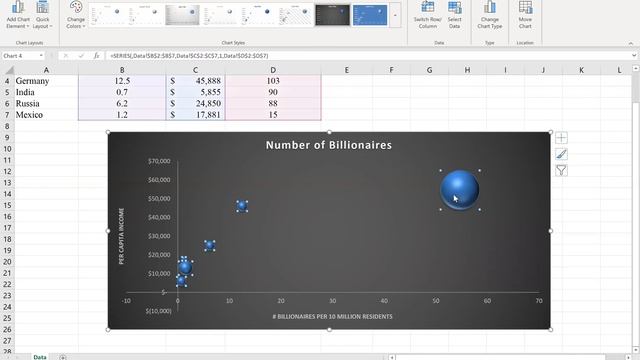Open the Quick Layout gallery
The width and height of the screenshot is (640, 360).
click(42, 15)
